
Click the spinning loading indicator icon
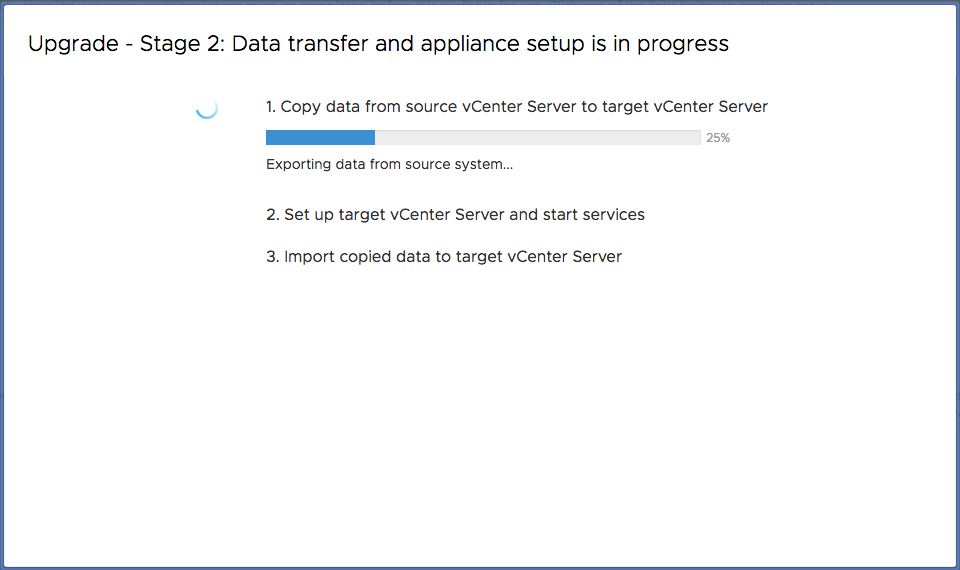click(x=206, y=108)
